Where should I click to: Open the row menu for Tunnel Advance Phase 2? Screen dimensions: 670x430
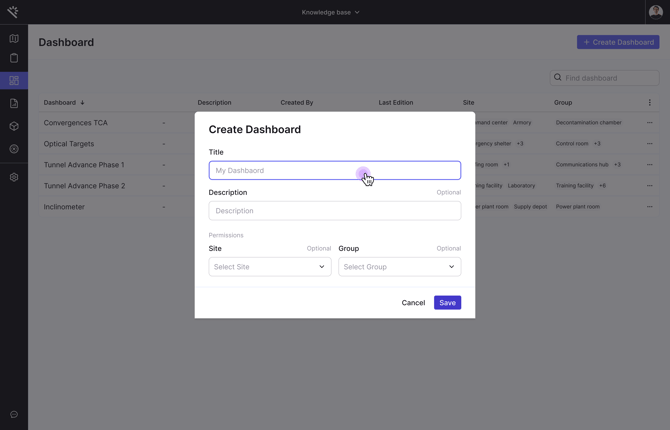click(649, 186)
